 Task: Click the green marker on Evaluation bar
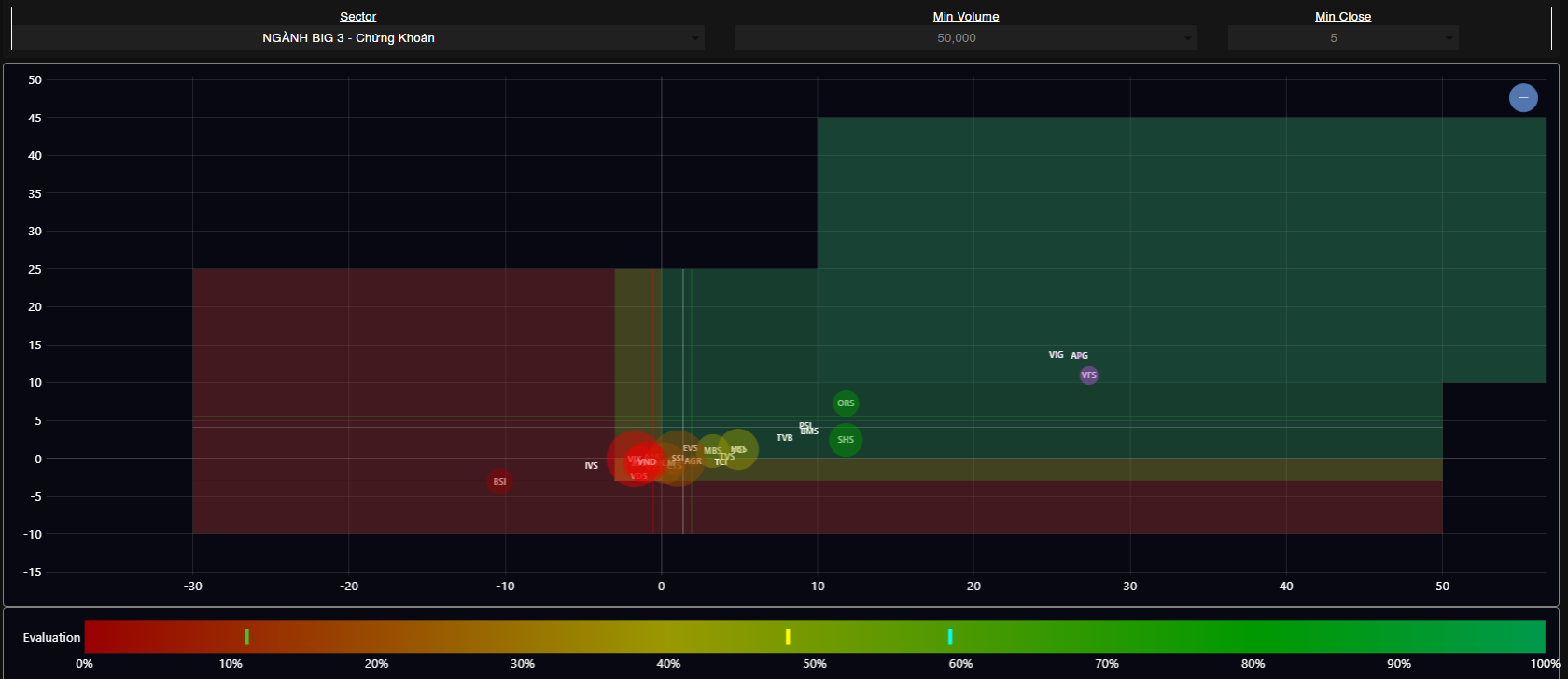click(247, 637)
